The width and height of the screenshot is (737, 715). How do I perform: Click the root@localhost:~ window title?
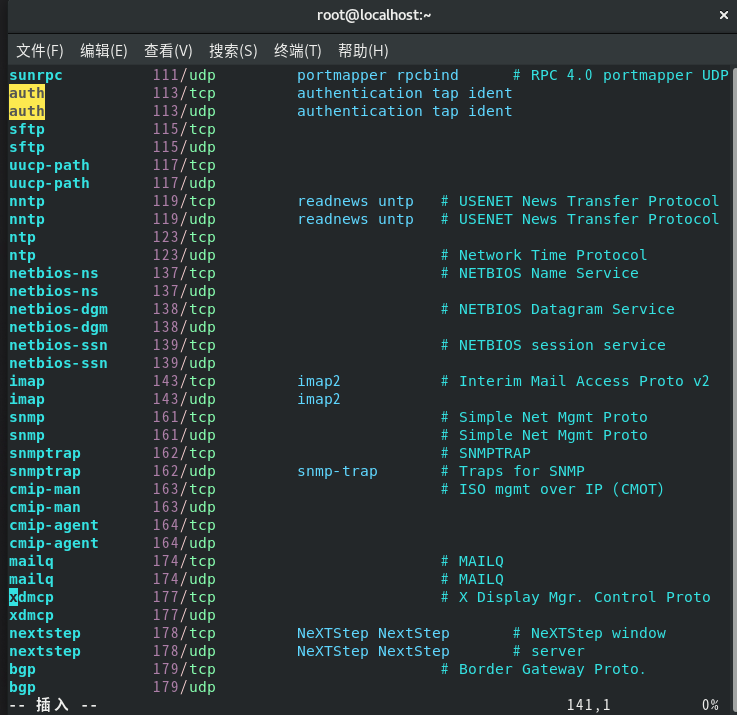[374, 15]
